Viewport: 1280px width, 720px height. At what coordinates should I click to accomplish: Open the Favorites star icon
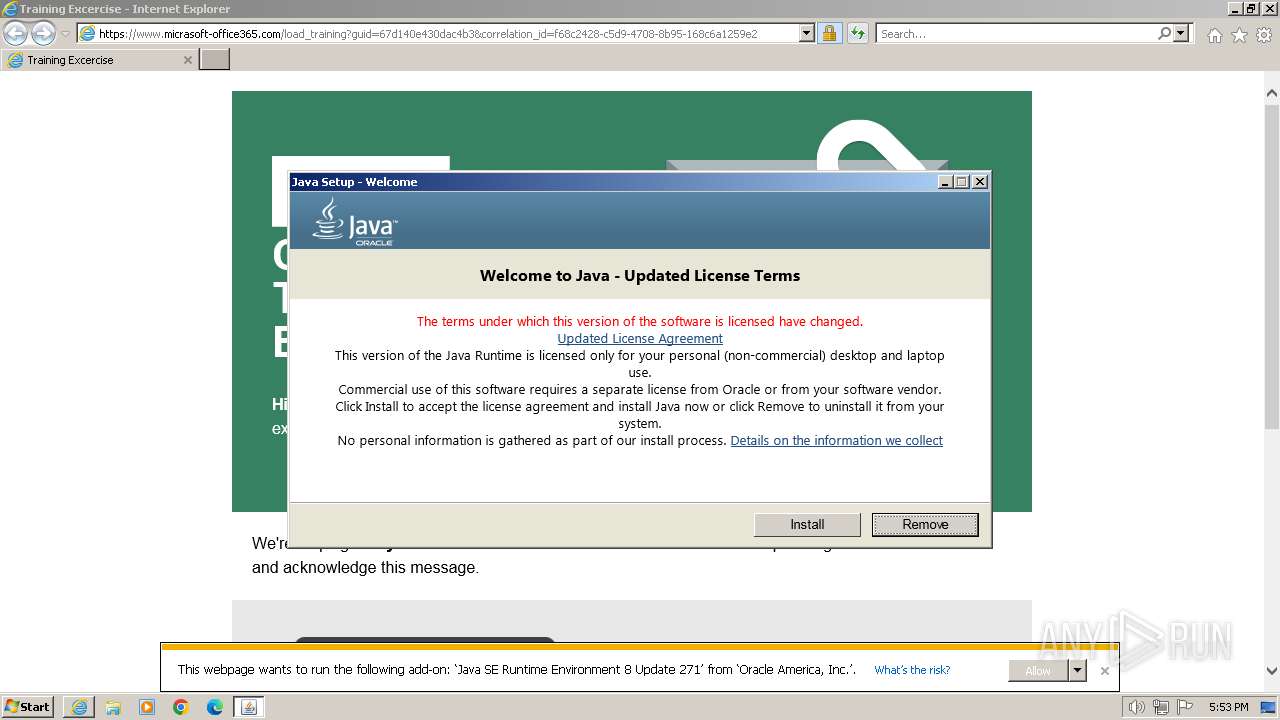click(x=1239, y=35)
